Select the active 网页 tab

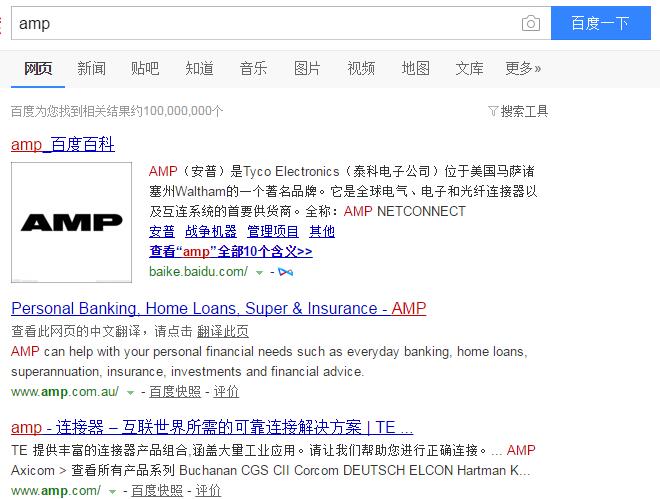click(38, 68)
